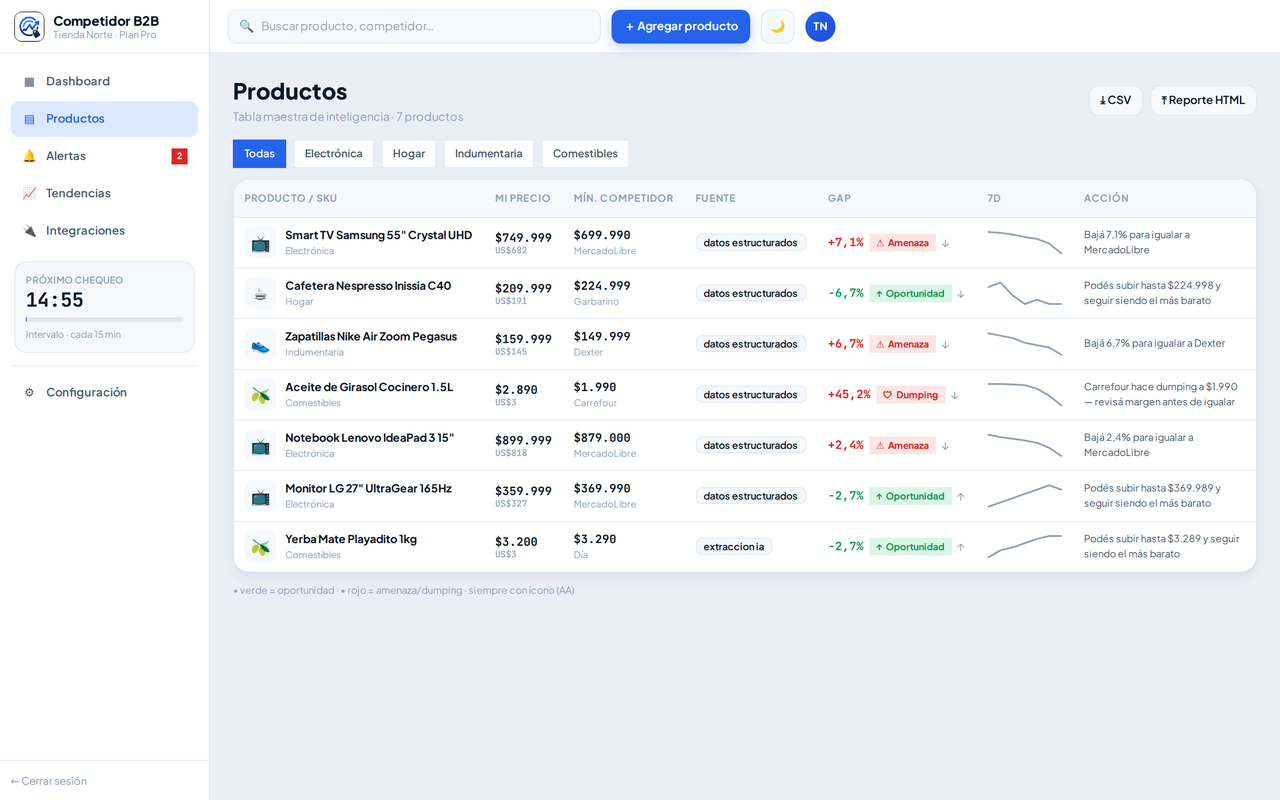Click the $1.990 Carrefour competitor price
This screenshot has height=800, width=1280.
pyautogui.click(x=595, y=387)
